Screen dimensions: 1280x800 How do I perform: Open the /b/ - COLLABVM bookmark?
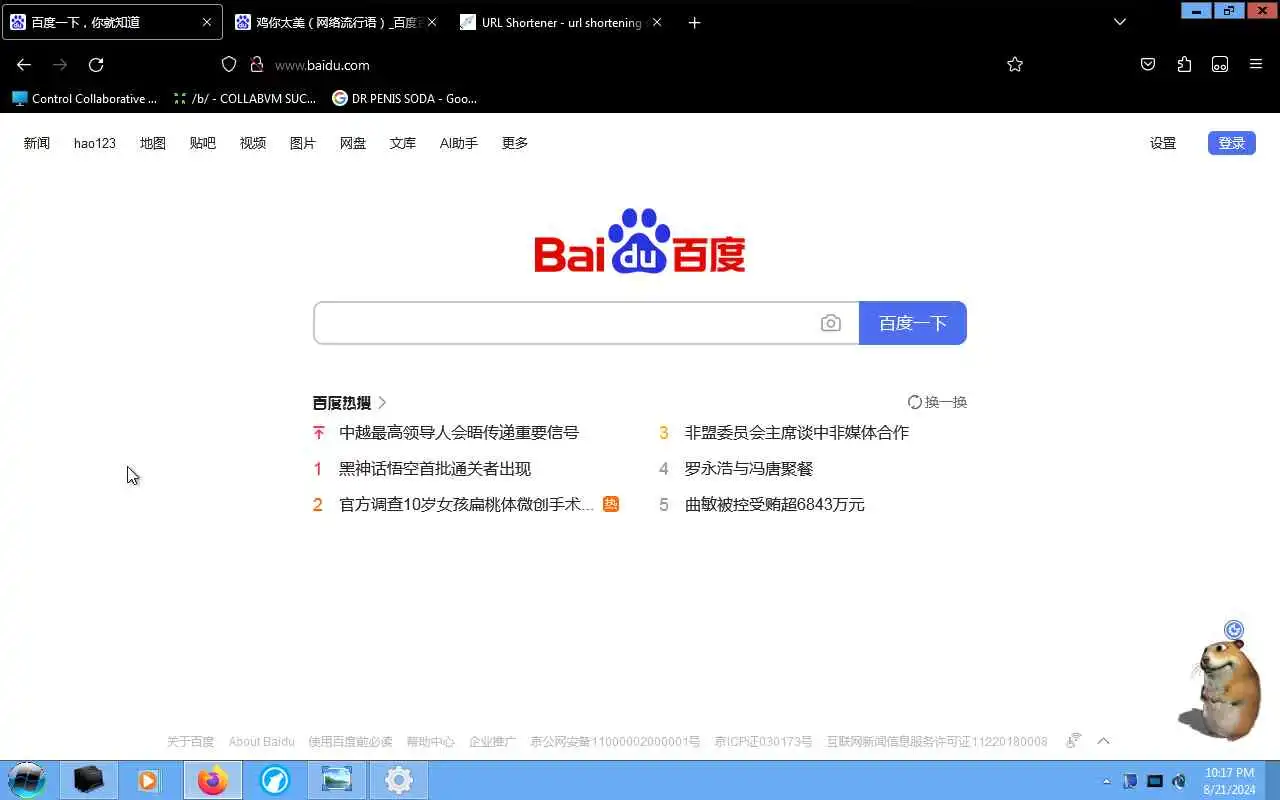pos(245,98)
